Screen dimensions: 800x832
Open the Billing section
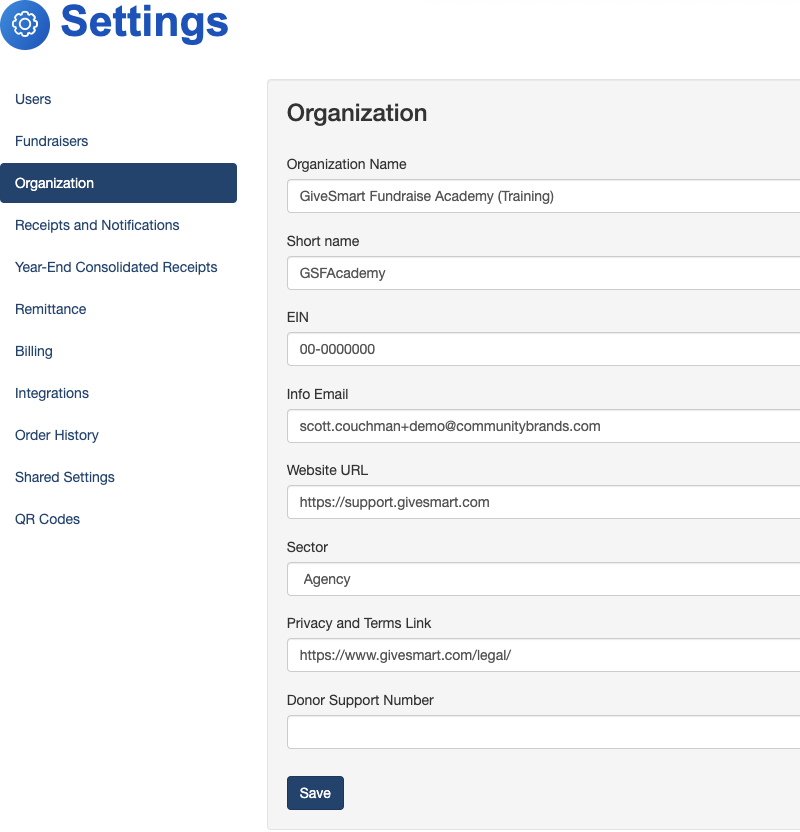(33, 351)
